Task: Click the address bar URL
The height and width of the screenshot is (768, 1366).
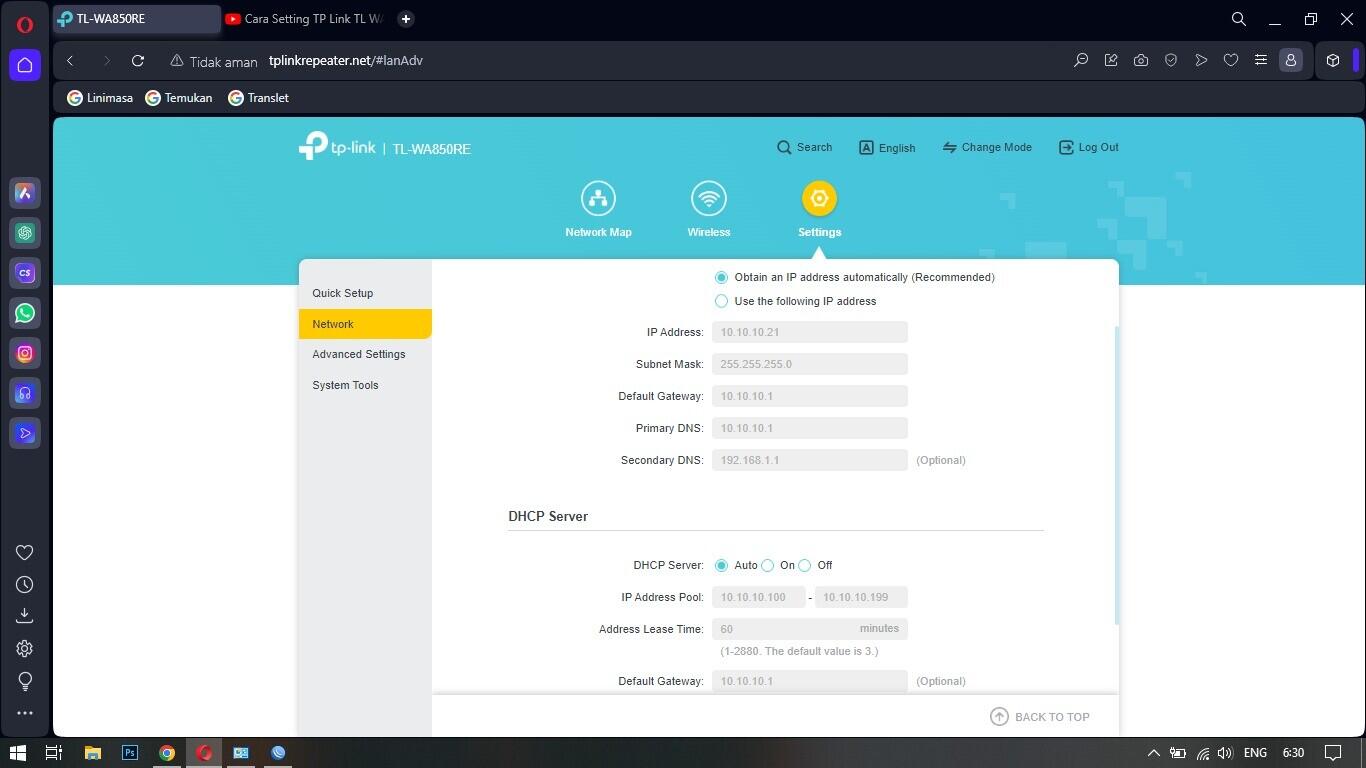Action: pos(346,61)
